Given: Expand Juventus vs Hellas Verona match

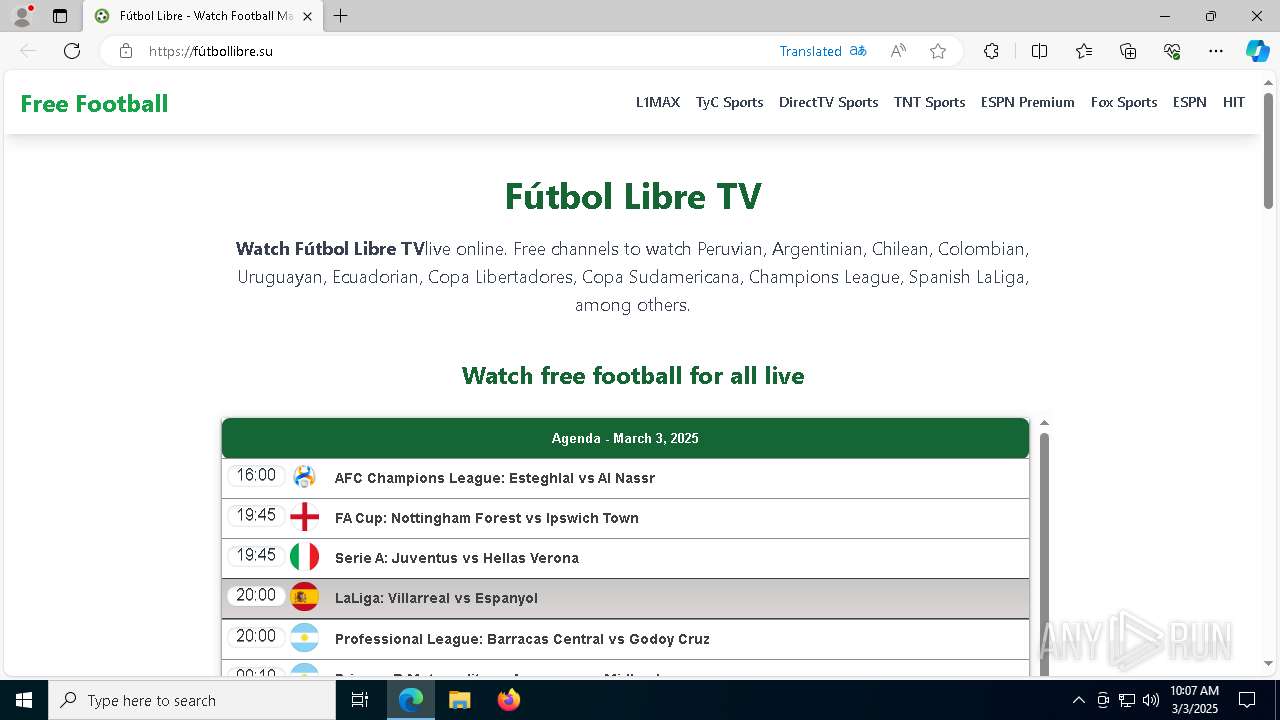Looking at the screenshot, I should click(625, 558).
